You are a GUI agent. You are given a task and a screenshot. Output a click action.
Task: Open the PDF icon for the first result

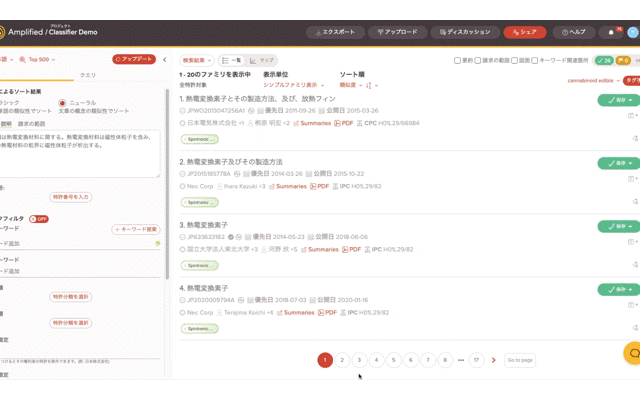click(344, 122)
